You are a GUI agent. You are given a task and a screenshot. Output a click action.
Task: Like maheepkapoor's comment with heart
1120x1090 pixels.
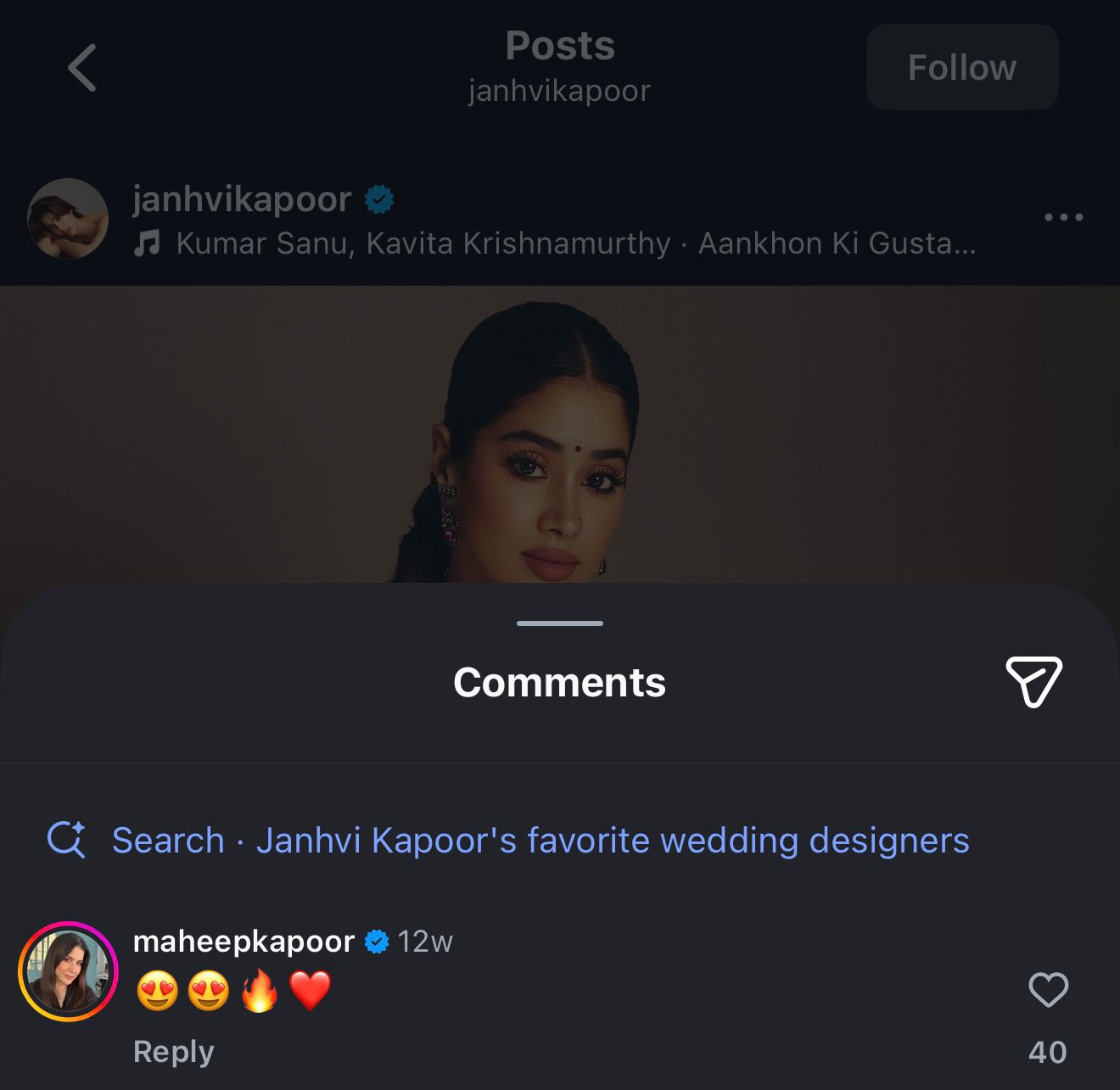pos(1048,990)
